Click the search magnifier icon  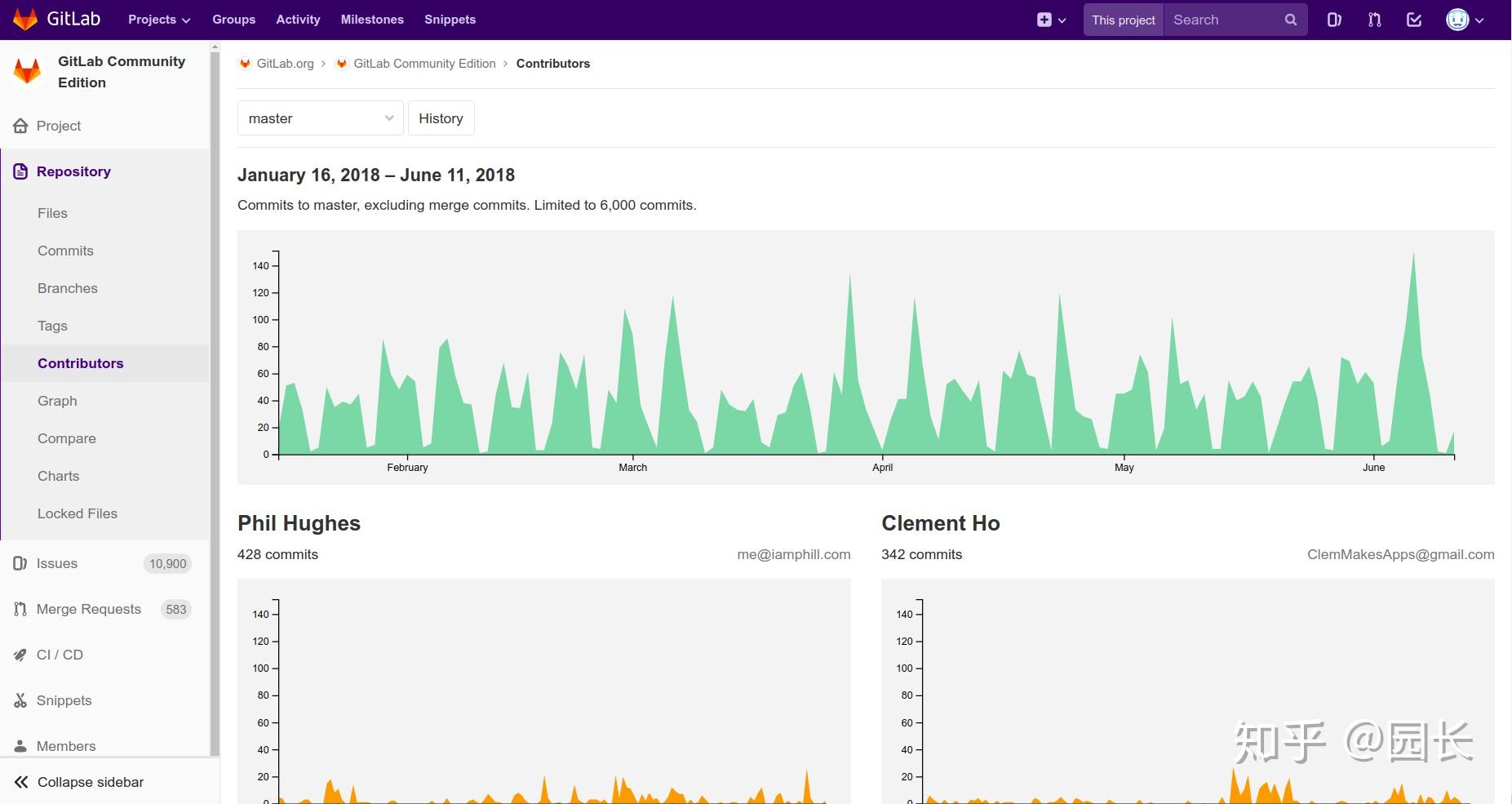click(1289, 19)
